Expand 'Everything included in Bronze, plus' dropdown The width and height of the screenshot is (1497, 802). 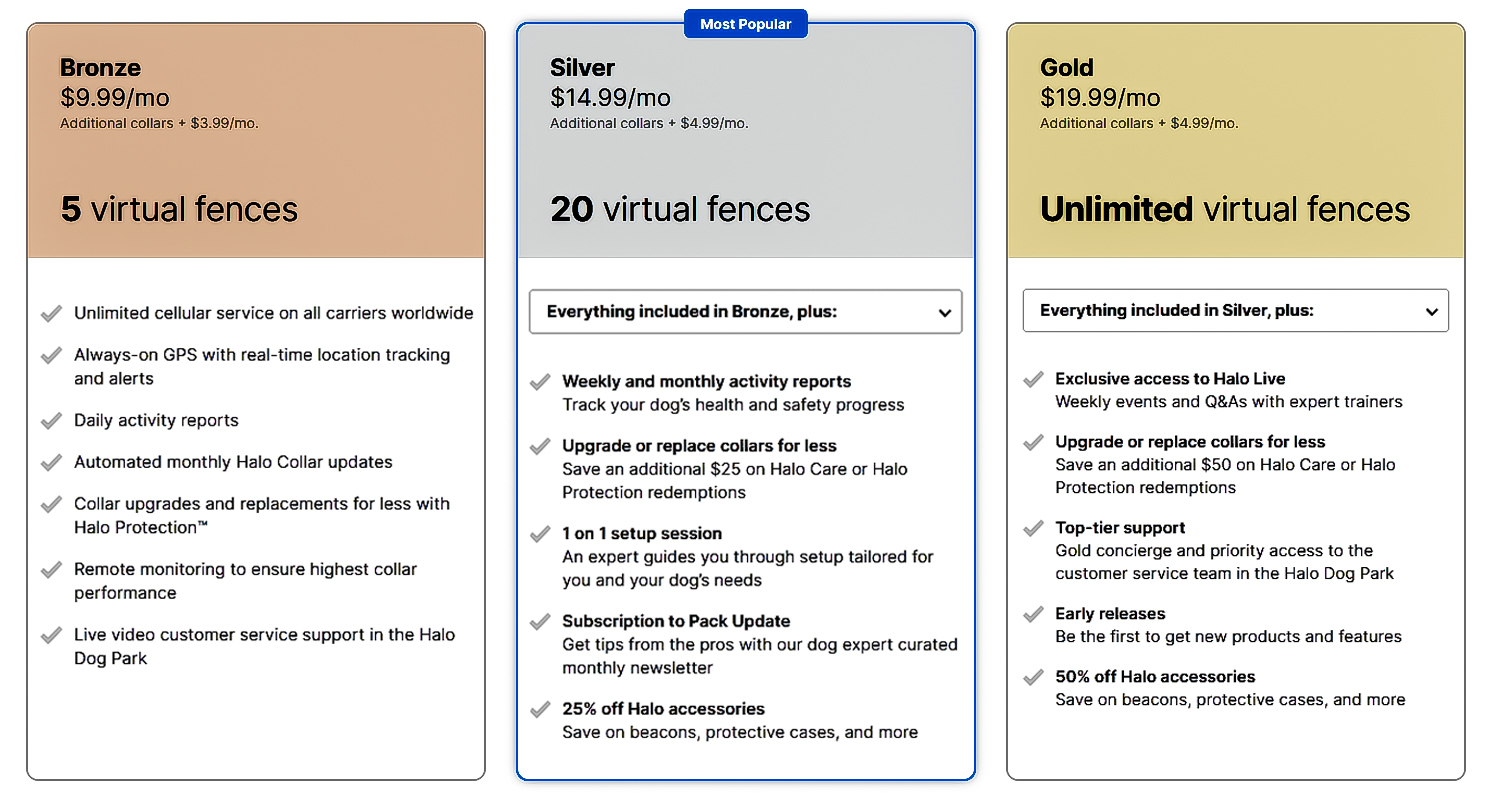pos(744,312)
